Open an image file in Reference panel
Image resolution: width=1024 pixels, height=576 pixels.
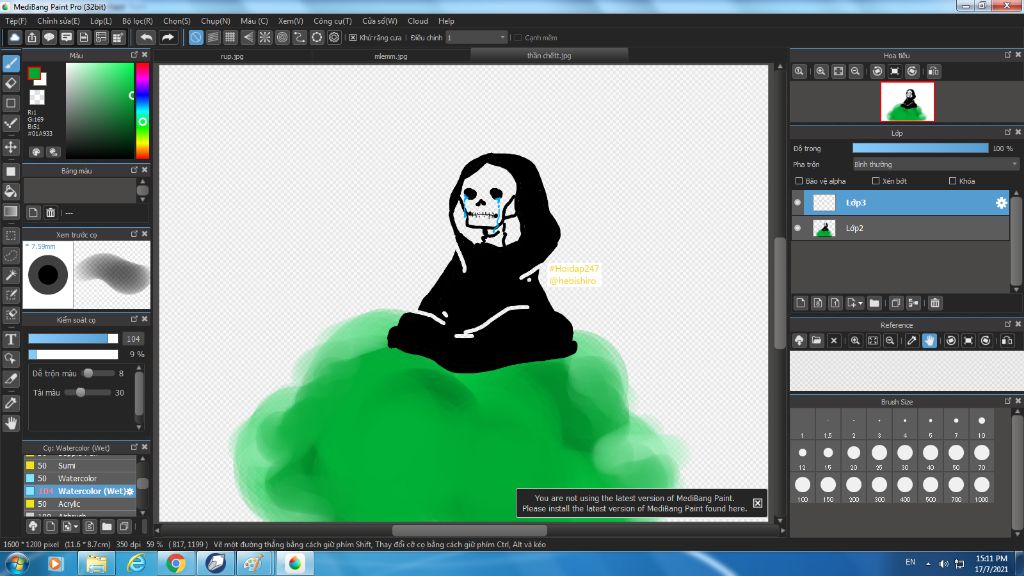(x=816, y=340)
